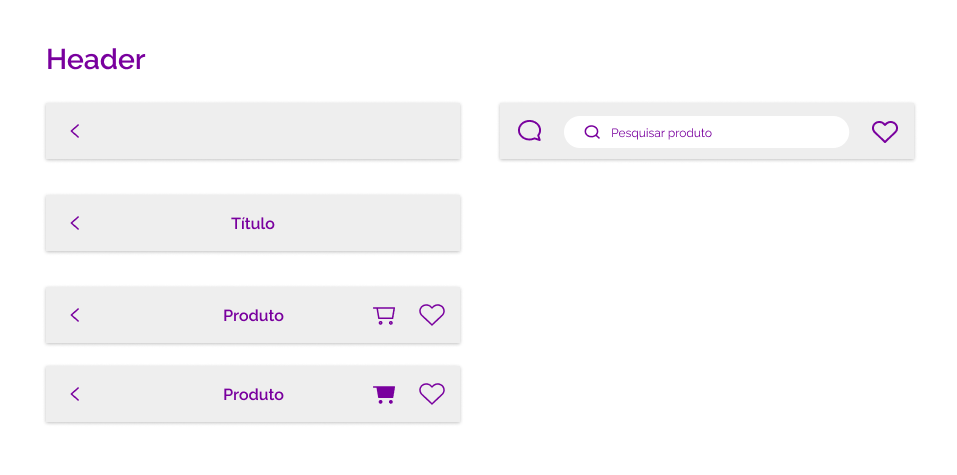Open the chat bubble icon
The width and height of the screenshot is (957, 475).
(529, 131)
